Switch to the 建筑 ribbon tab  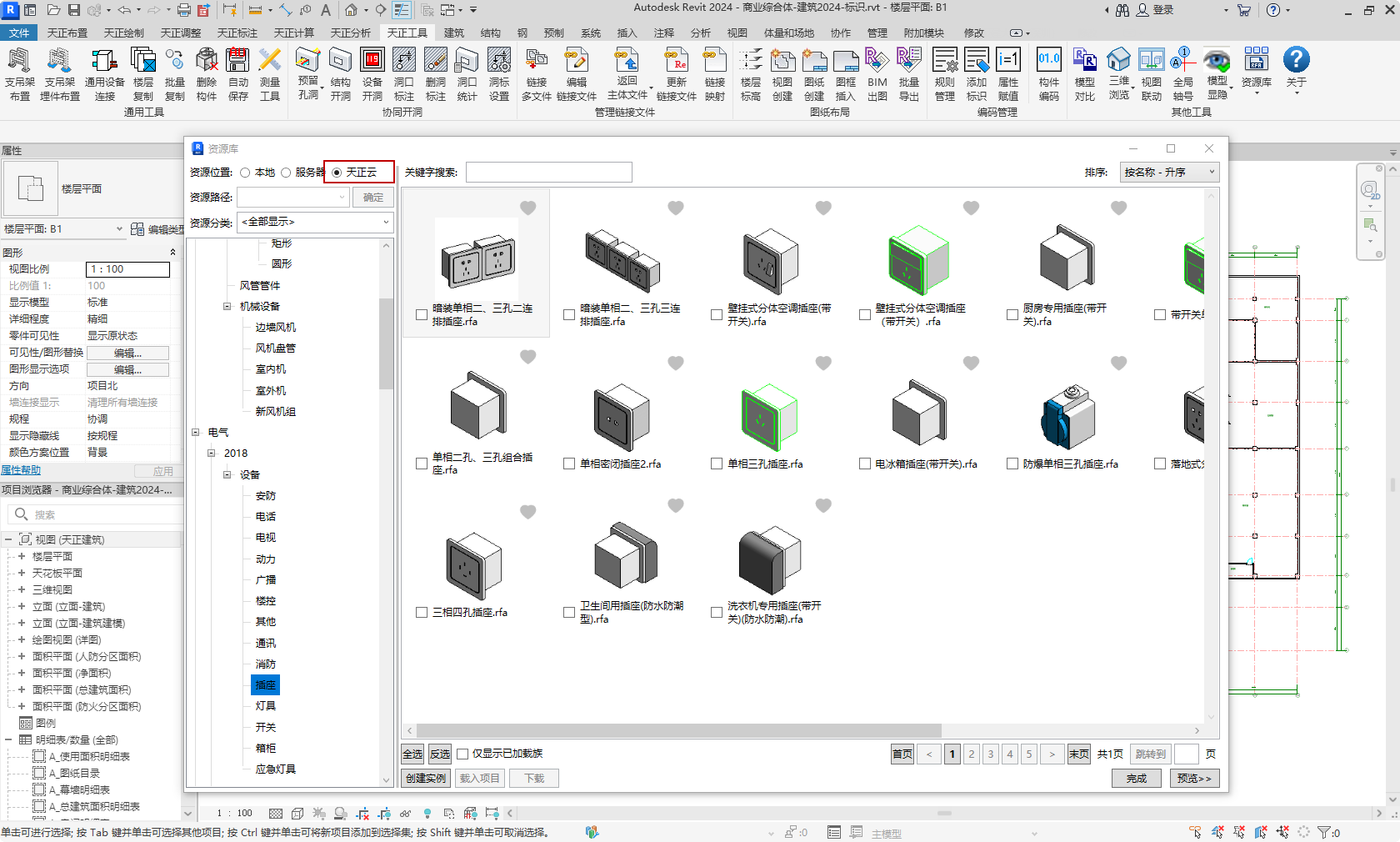[x=454, y=33]
